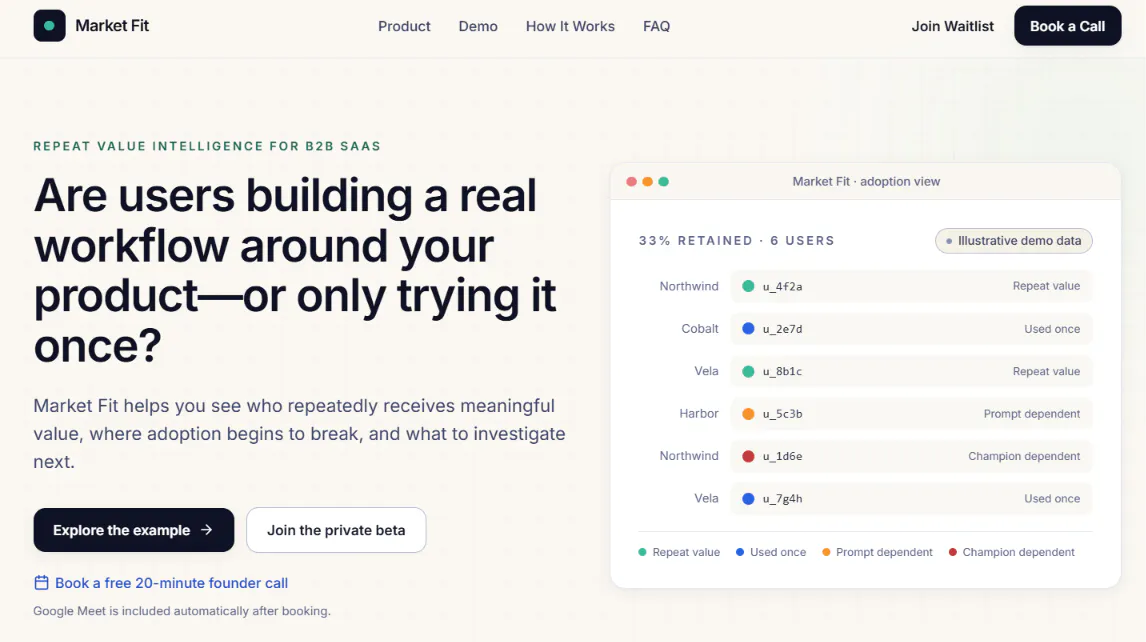The width and height of the screenshot is (1146, 642).
Task: Open Book a free 20-minute founder call link
Action: click(171, 583)
